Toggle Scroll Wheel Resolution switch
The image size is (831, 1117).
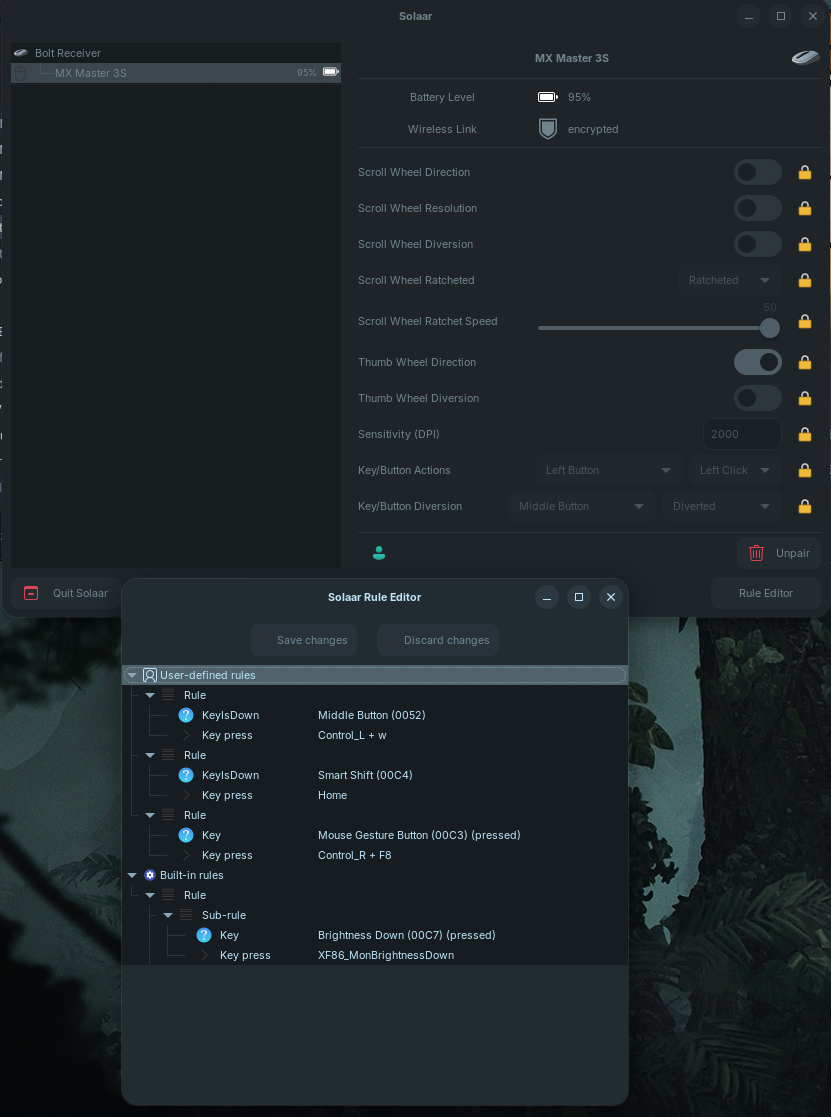(758, 208)
